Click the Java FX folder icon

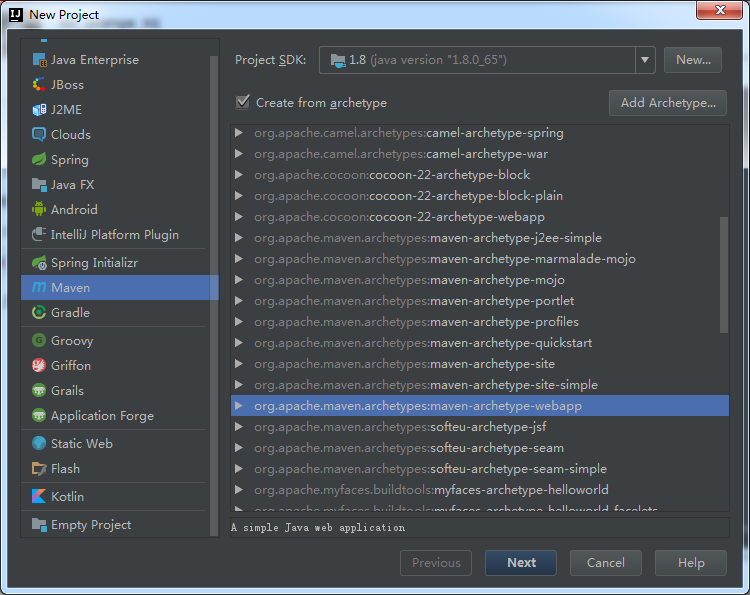coord(39,184)
